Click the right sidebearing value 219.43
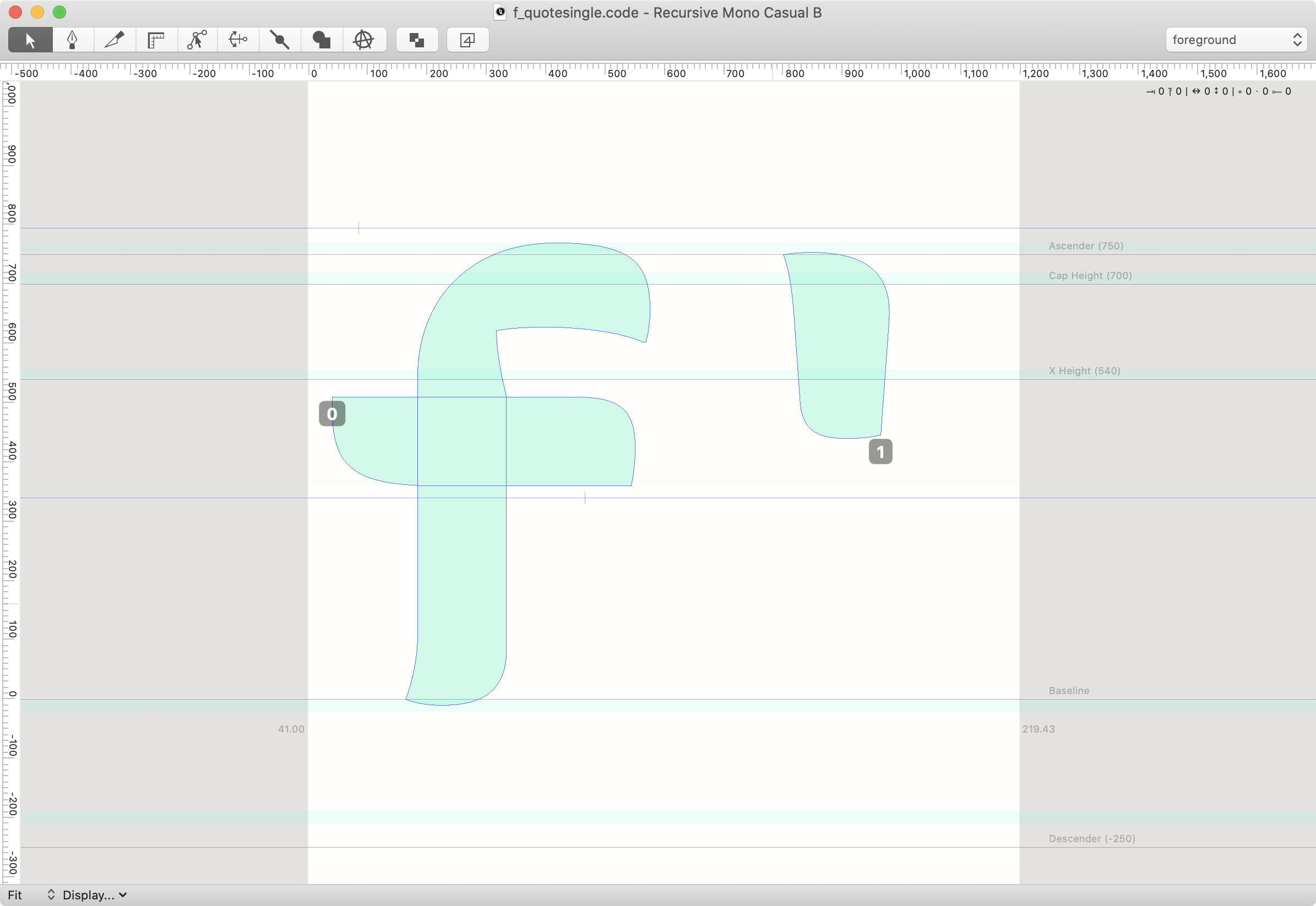The image size is (1316, 906). click(1038, 729)
